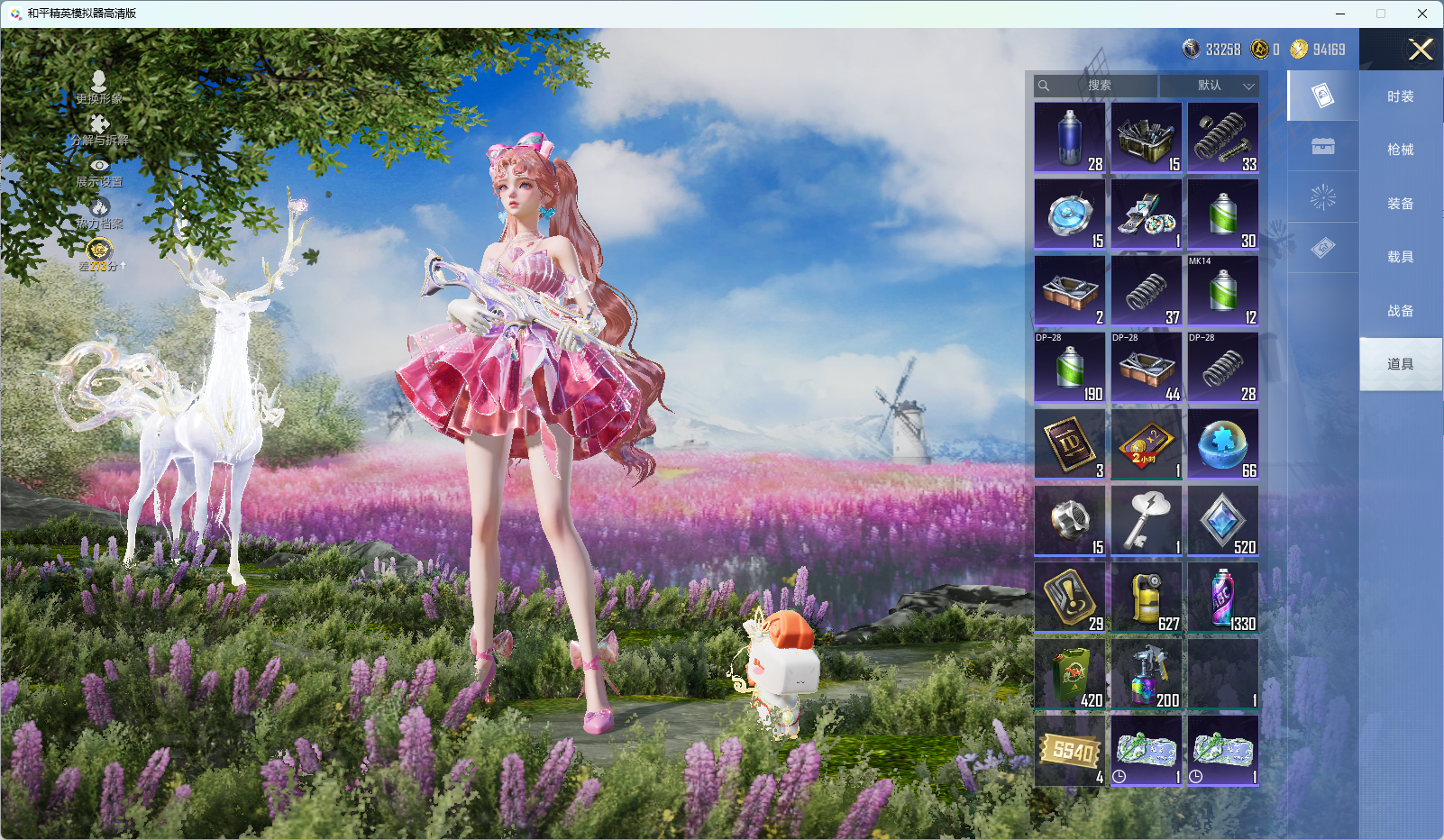Open the 分解与拆解 puzzle piece icon

pyautogui.click(x=99, y=123)
